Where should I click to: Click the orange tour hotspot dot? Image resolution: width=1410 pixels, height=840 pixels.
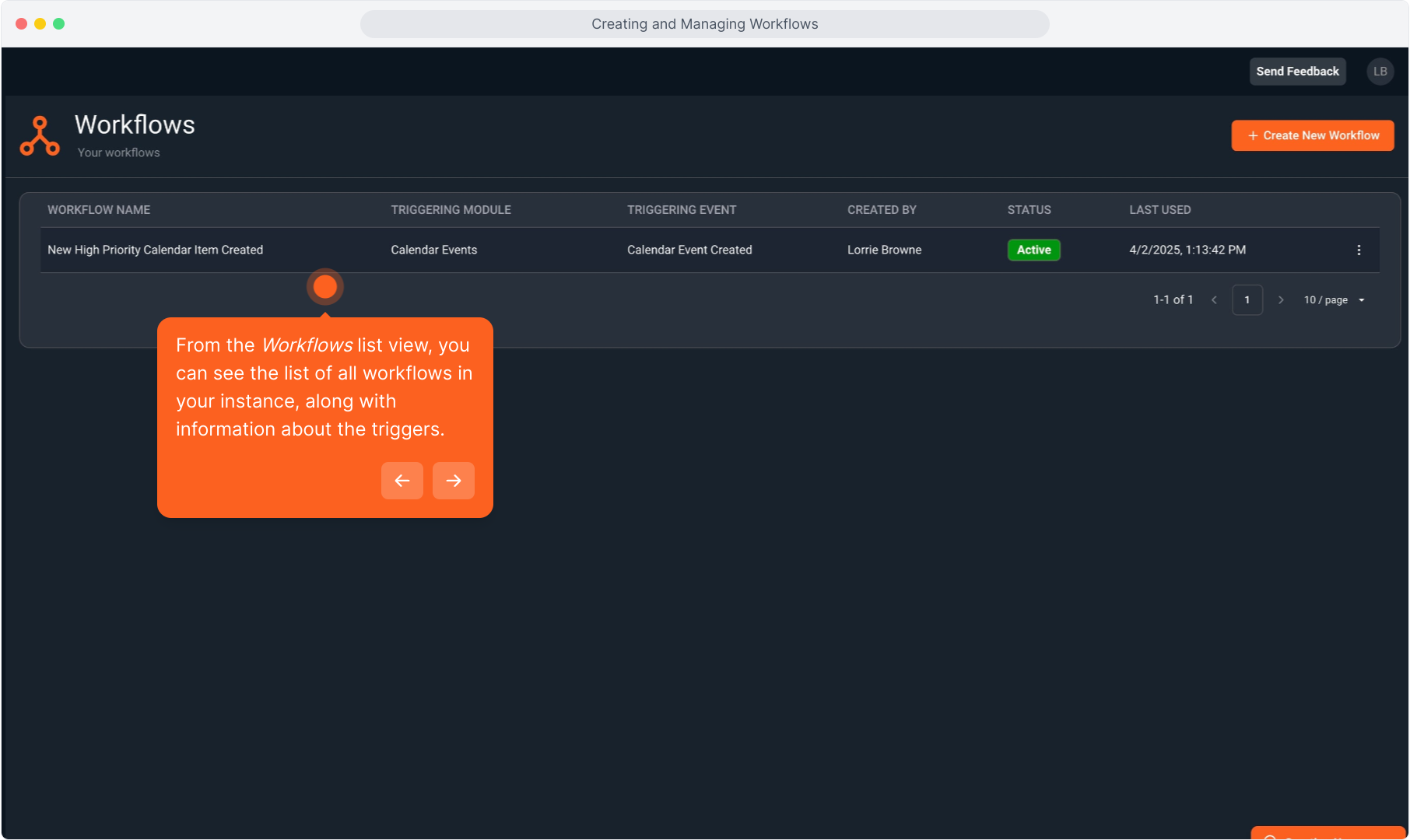(x=325, y=287)
